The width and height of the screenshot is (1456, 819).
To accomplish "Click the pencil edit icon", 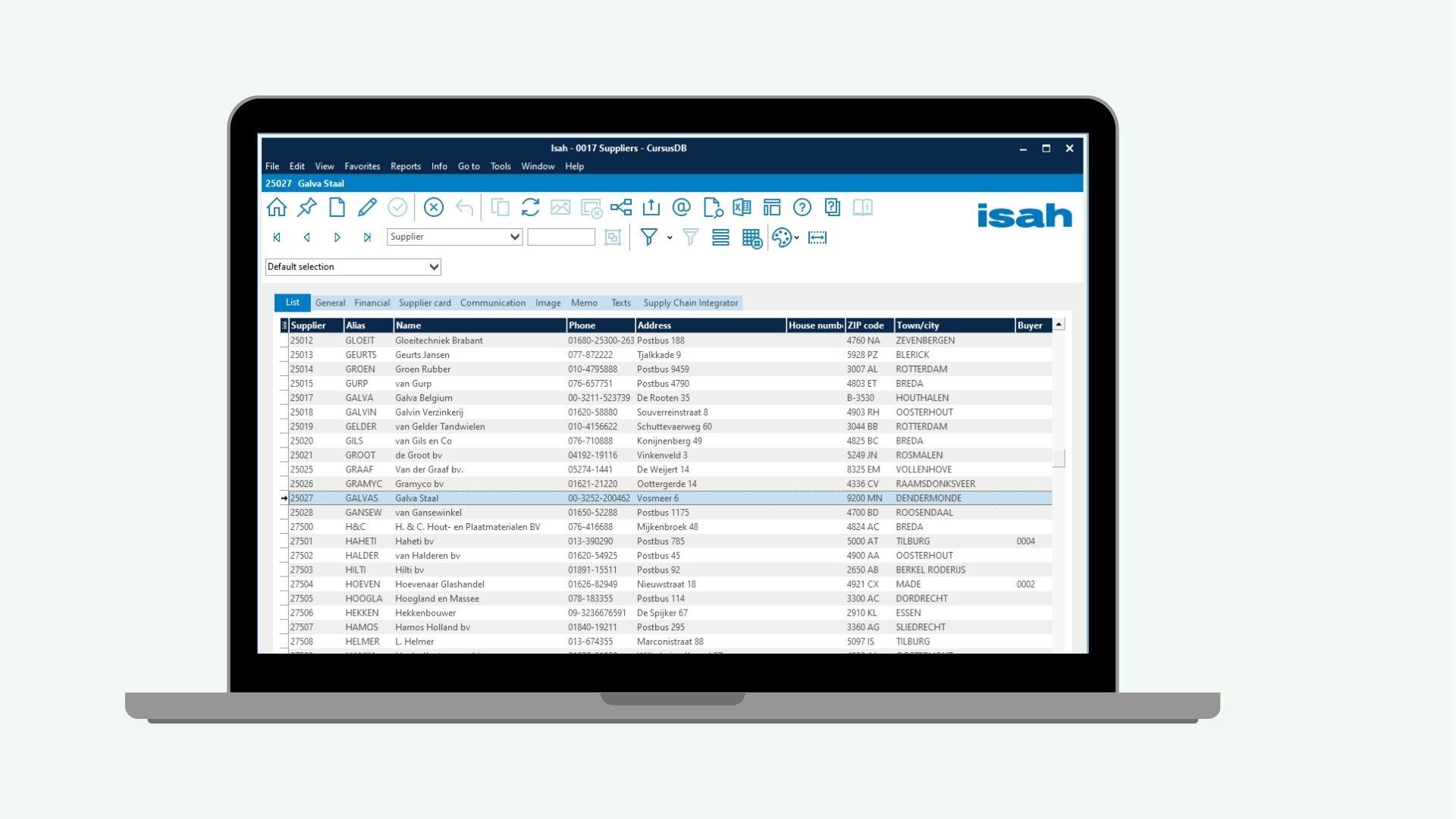I will click(x=367, y=207).
